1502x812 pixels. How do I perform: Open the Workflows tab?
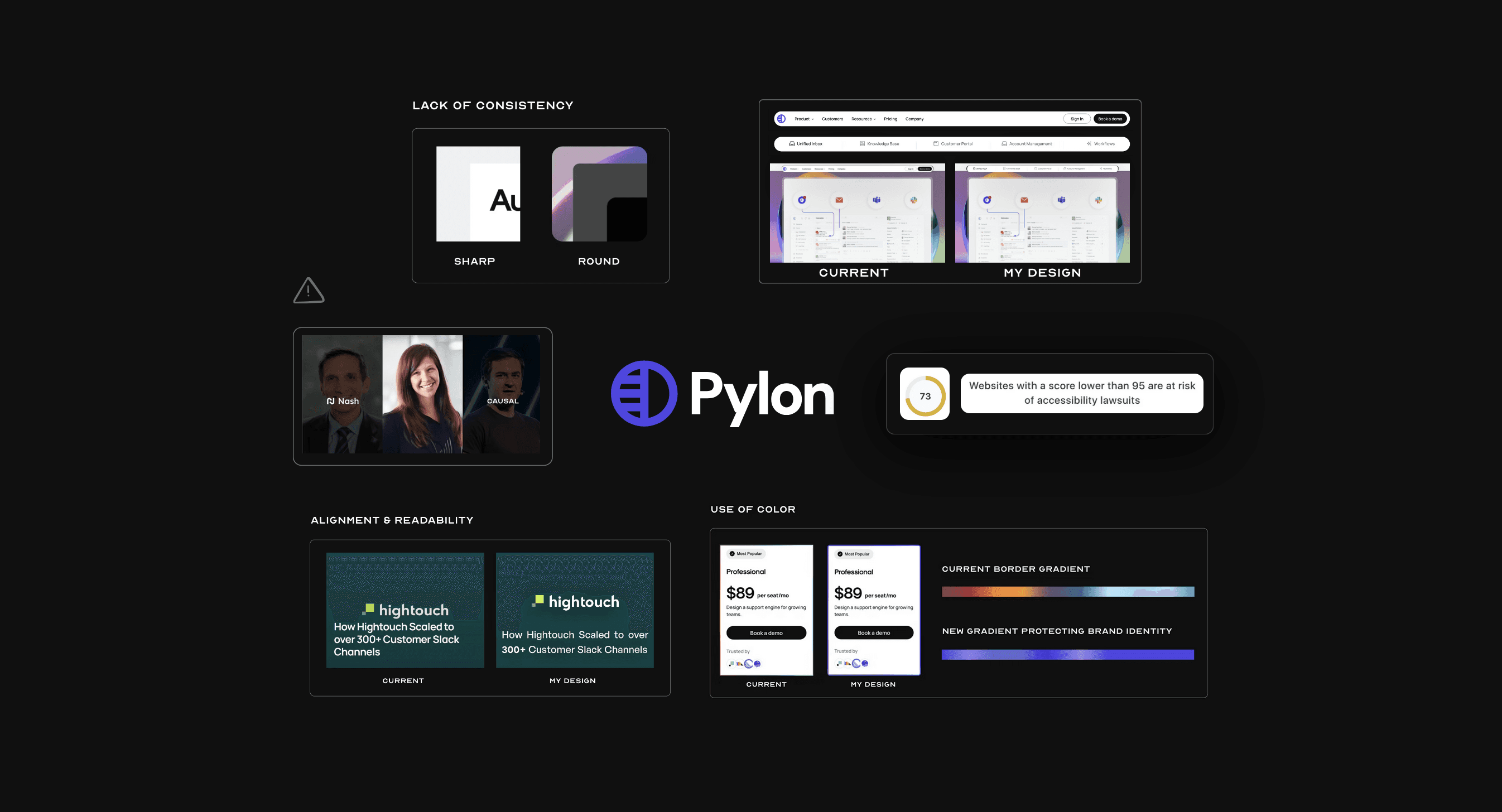click(1100, 144)
